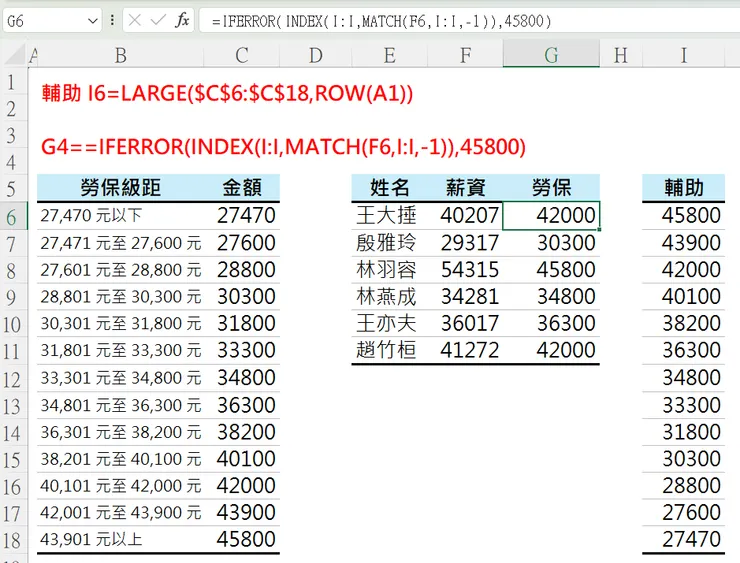The width and height of the screenshot is (740, 563).
Task: Click selected cell G6 showing 42000
Action: pos(551,216)
